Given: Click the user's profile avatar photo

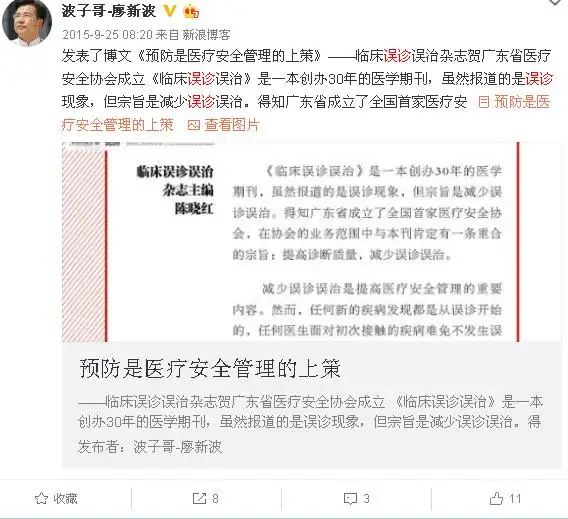Looking at the screenshot, I should coord(27,22).
